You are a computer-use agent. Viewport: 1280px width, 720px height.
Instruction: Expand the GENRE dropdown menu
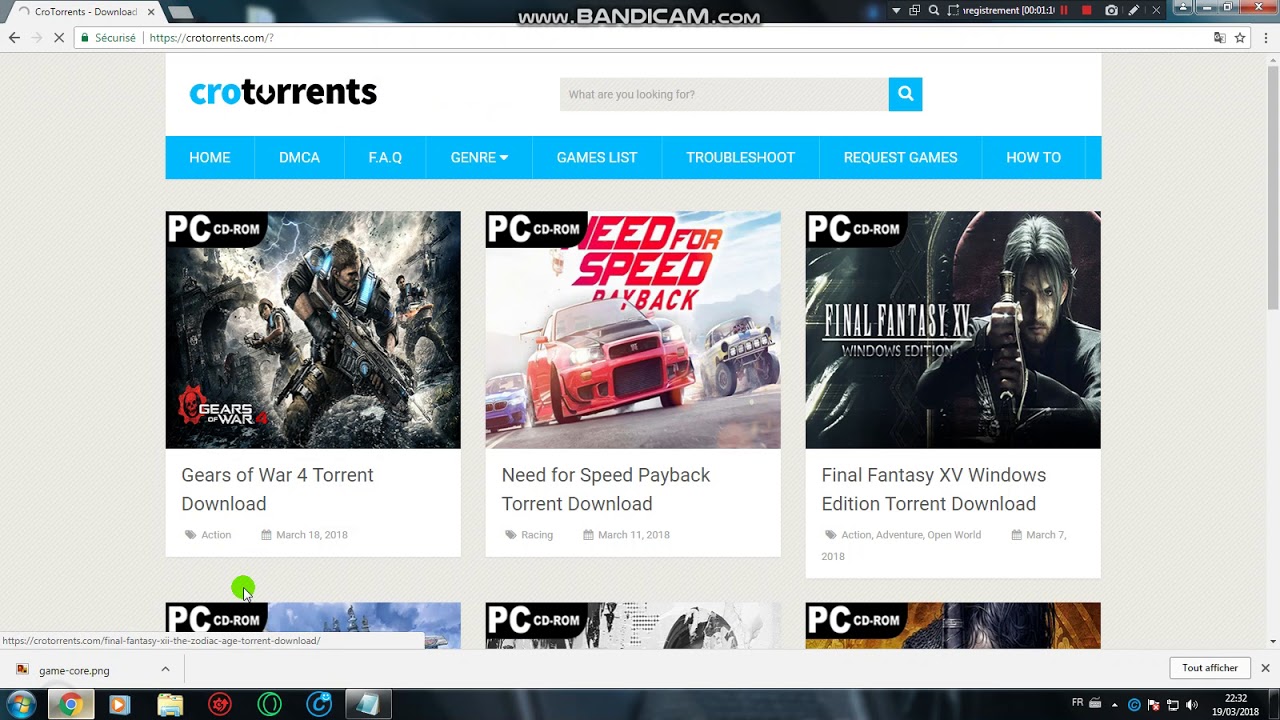479,157
